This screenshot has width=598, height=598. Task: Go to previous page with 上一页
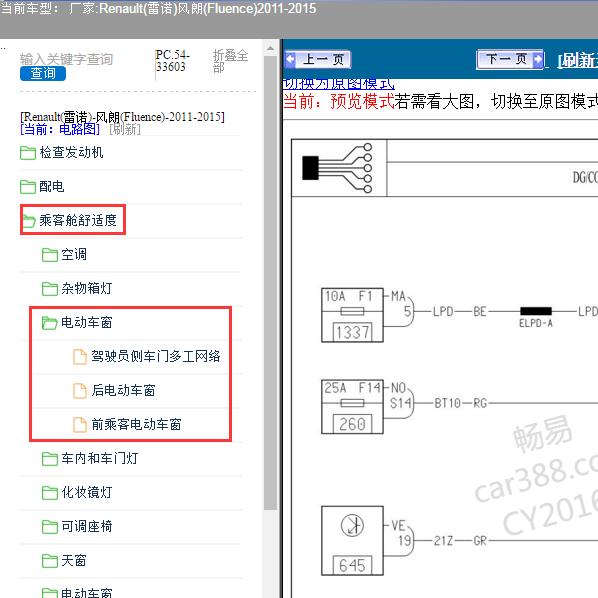[x=318, y=59]
